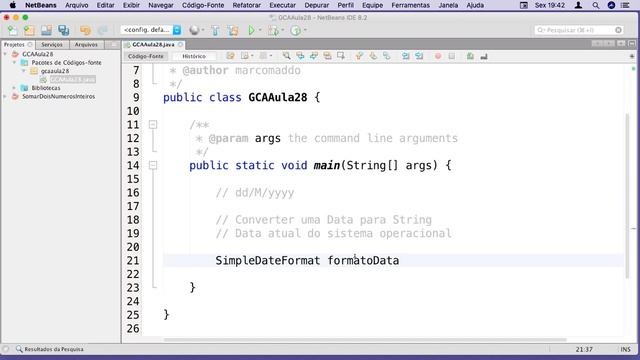
Task: Click the Pesquisar search field
Action: point(579,30)
